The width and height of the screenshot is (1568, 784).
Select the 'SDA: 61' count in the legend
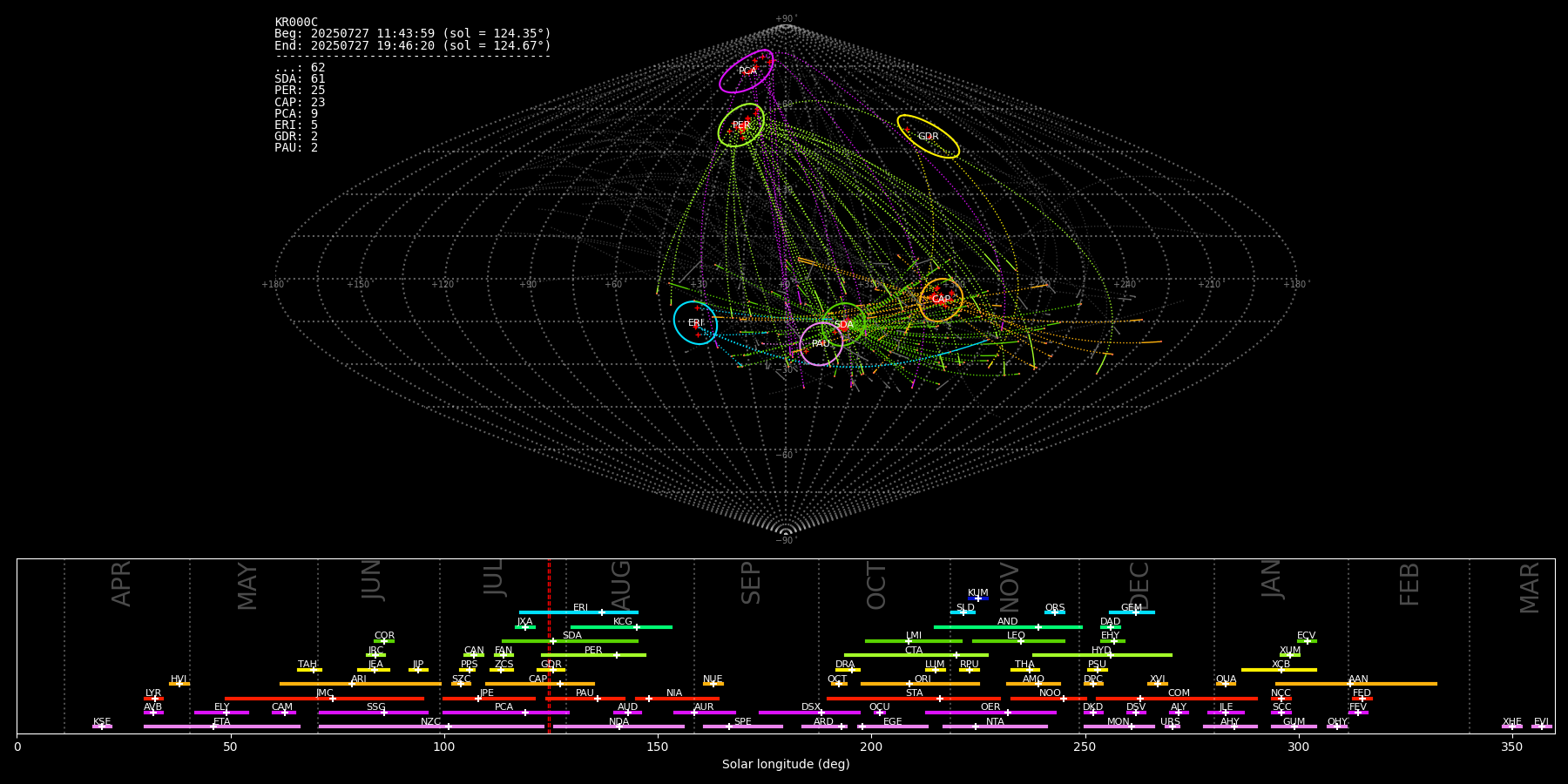pyautogui.click(x=300, y=79)
